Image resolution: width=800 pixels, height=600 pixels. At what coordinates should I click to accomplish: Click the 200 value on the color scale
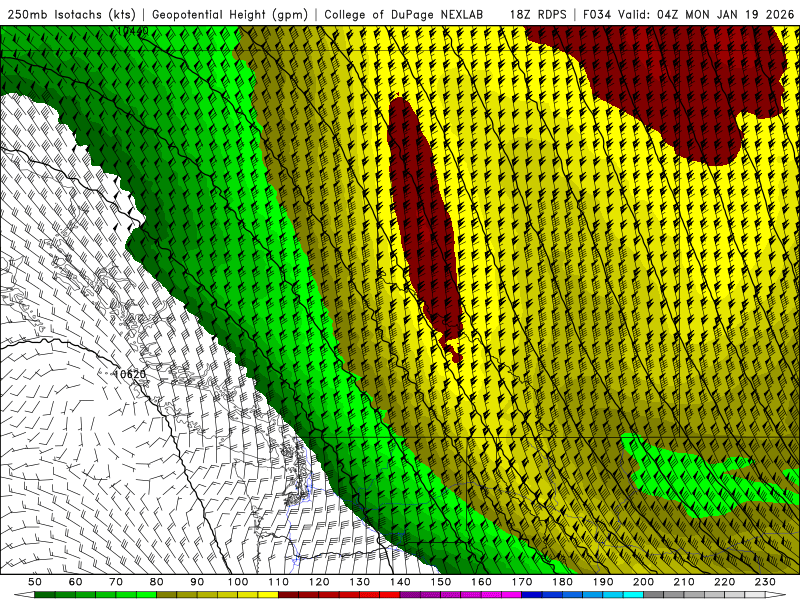(644, 582)
